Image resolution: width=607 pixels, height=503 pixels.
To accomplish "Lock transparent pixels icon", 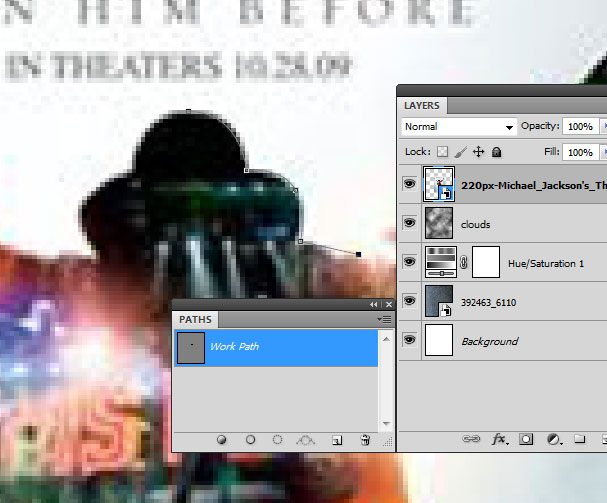I will (442, 152).
